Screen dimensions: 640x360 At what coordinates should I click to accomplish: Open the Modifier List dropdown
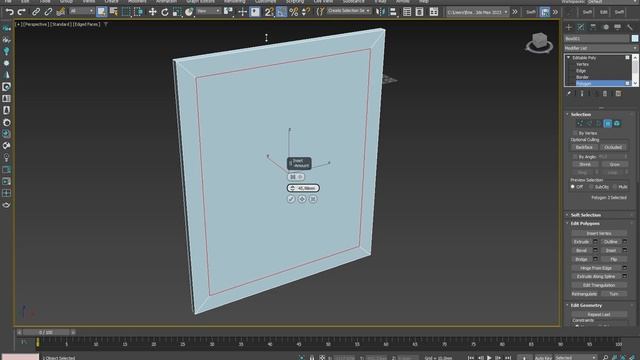(601, 48)
